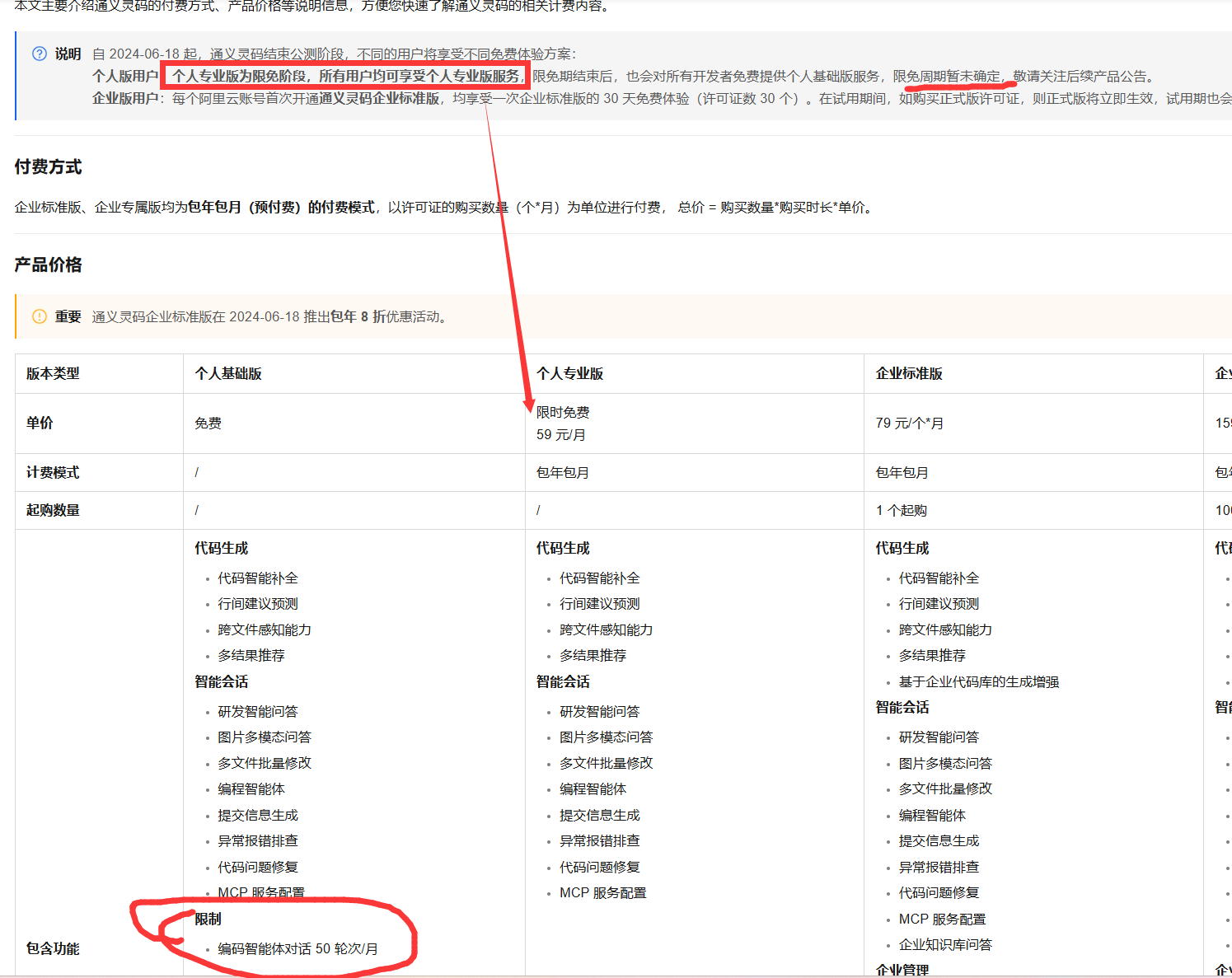Click the bold 通义灵码企业标准版 text in the note

tap(379, 98)
